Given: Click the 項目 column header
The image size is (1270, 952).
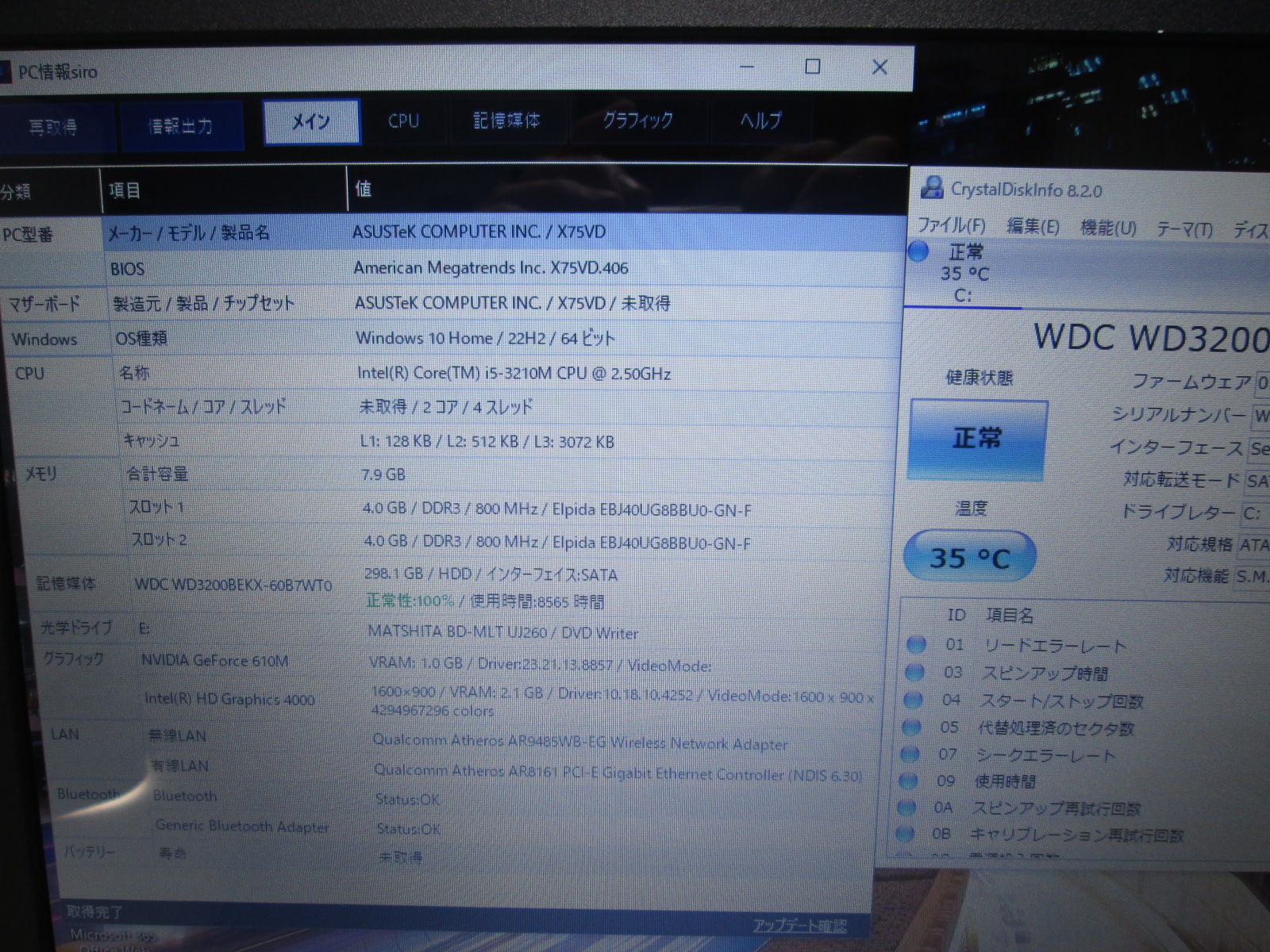Looking at the screenshot, I should coord(125,190).
